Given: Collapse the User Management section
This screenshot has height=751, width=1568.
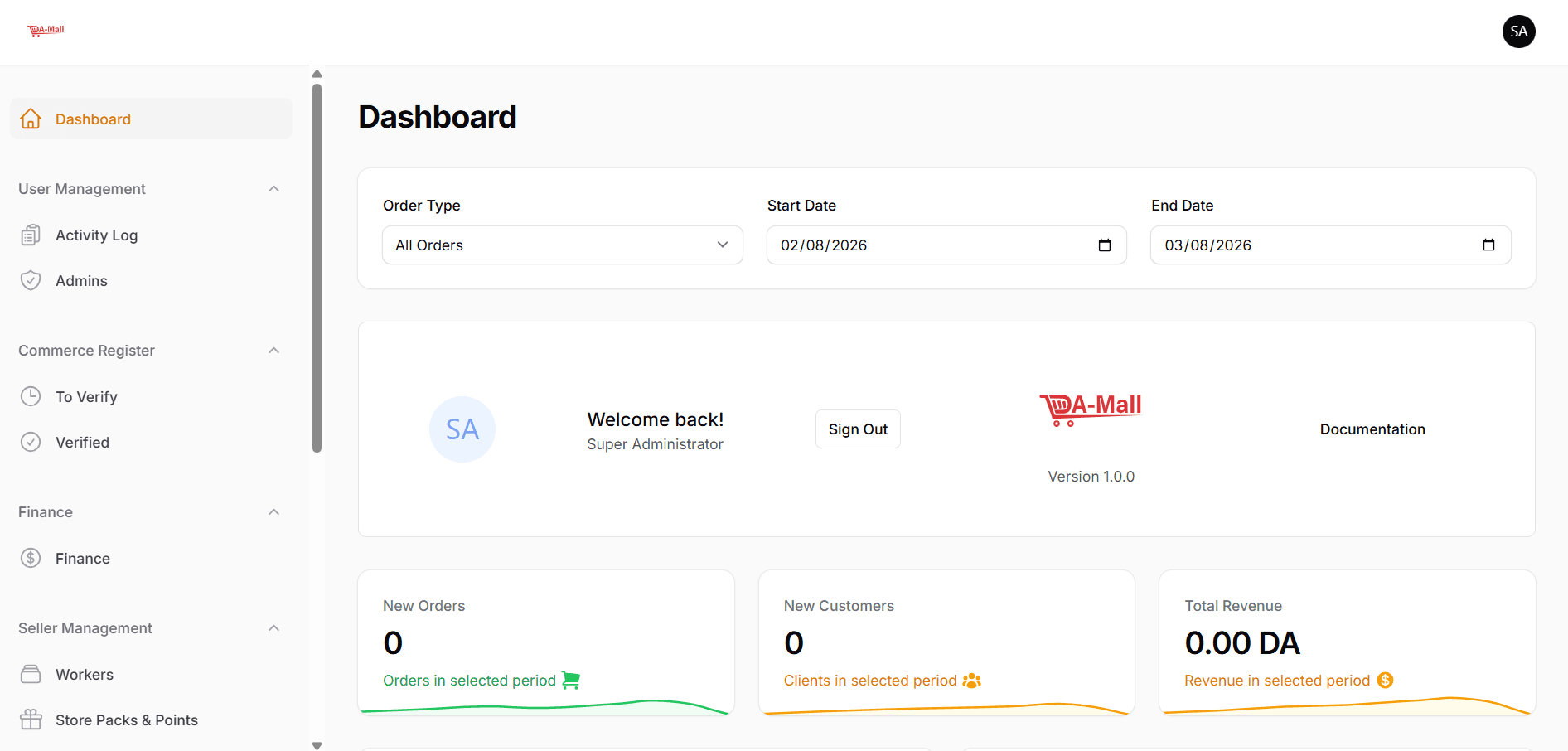Looking at the screenshot, I should [x=274, y=189].
